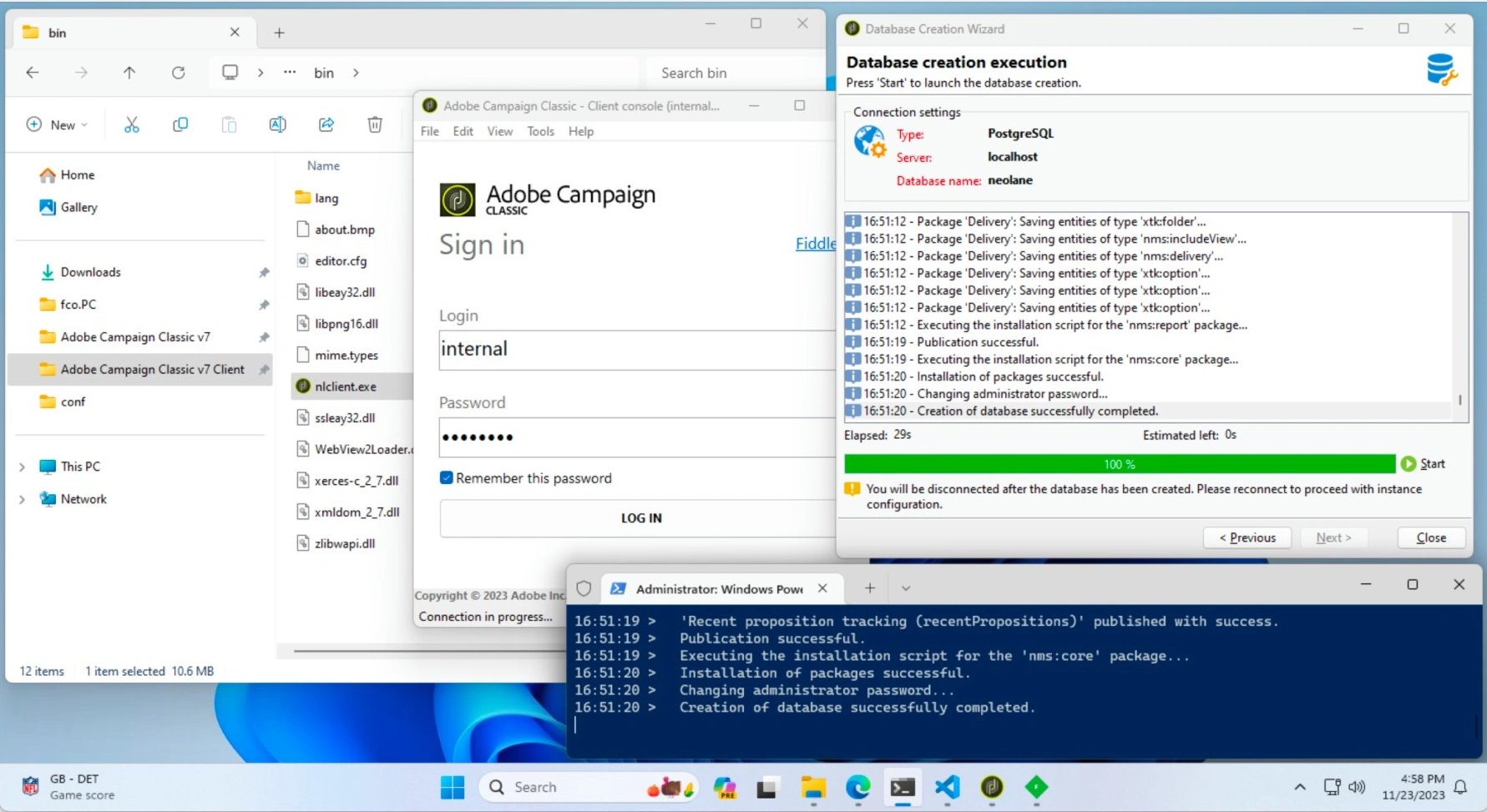Viewport: 1487px width, 812px height.
Task: Open the Windows Start menu
Action: (x=453, y=787)
